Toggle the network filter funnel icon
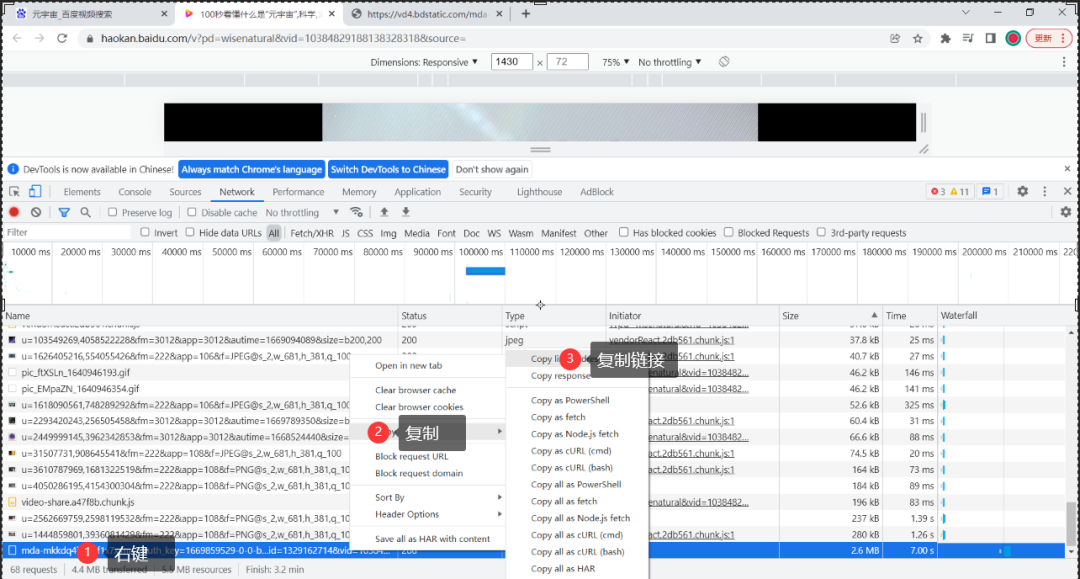The width and height of the screenshot is (1080, 579). (x=64, y=213)
